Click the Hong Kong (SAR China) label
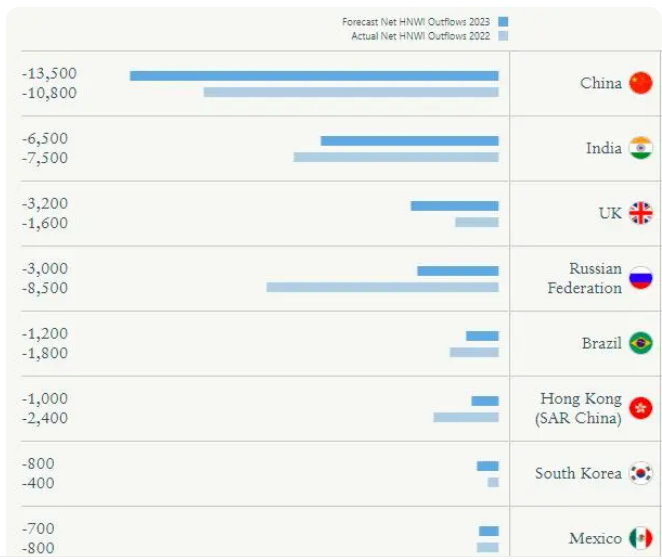Screen dimensions: 662x560 (580, 408)
